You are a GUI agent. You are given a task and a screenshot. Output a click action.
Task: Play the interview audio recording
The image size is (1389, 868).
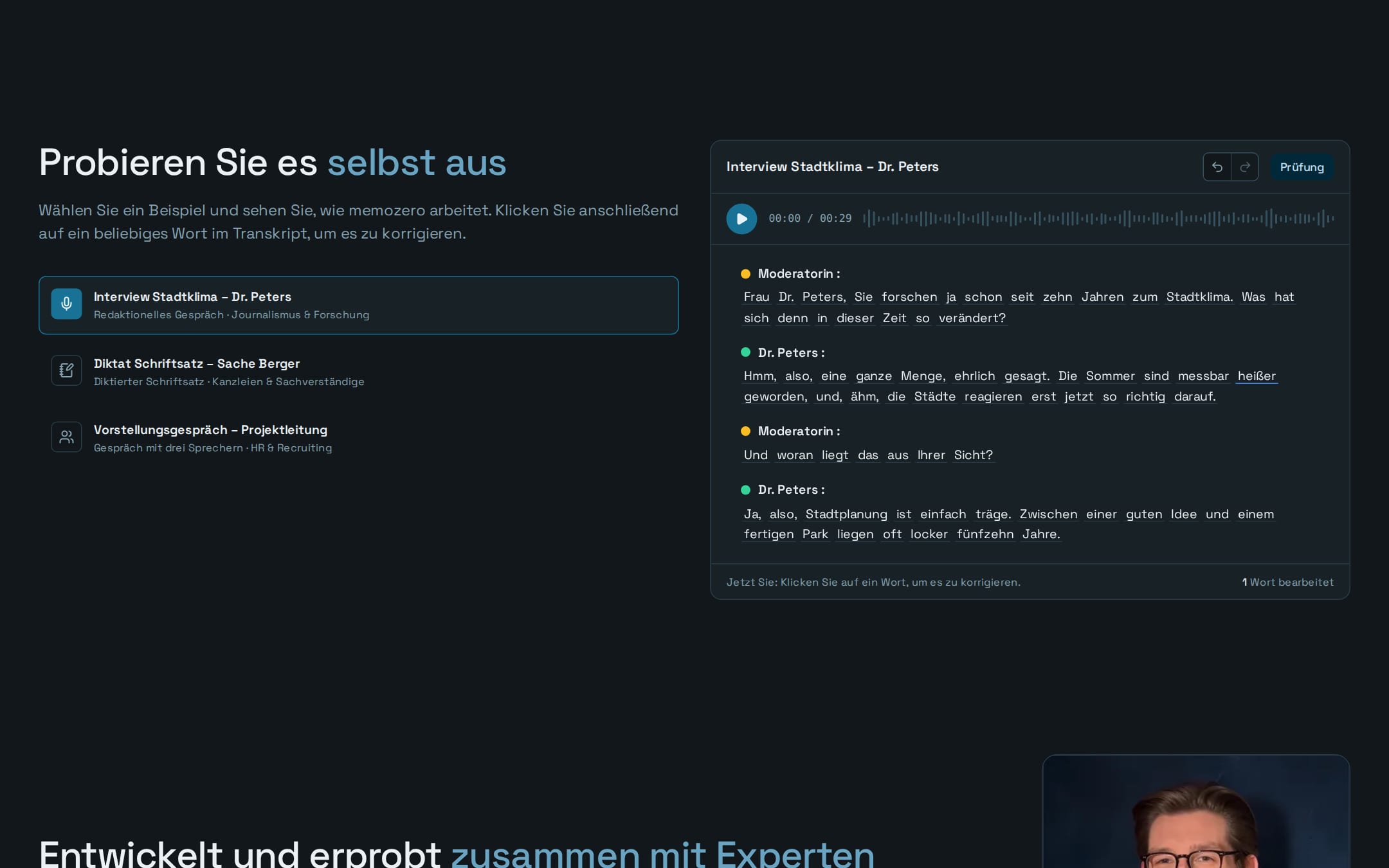click(x=741, y=219)
